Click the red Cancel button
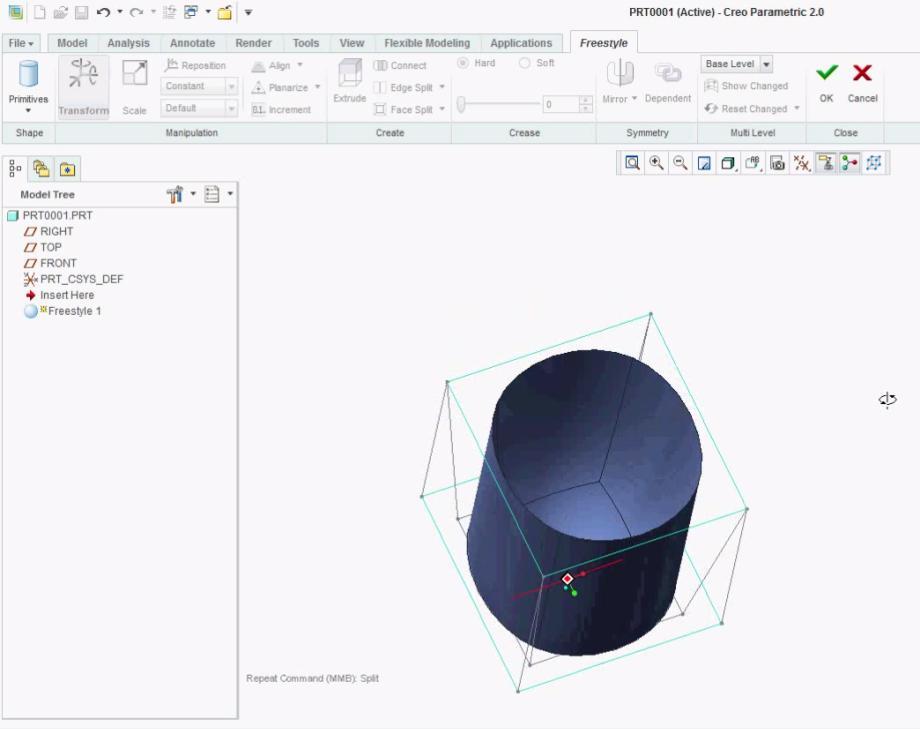This screenshot has height=729, width=920. [862, 82]
